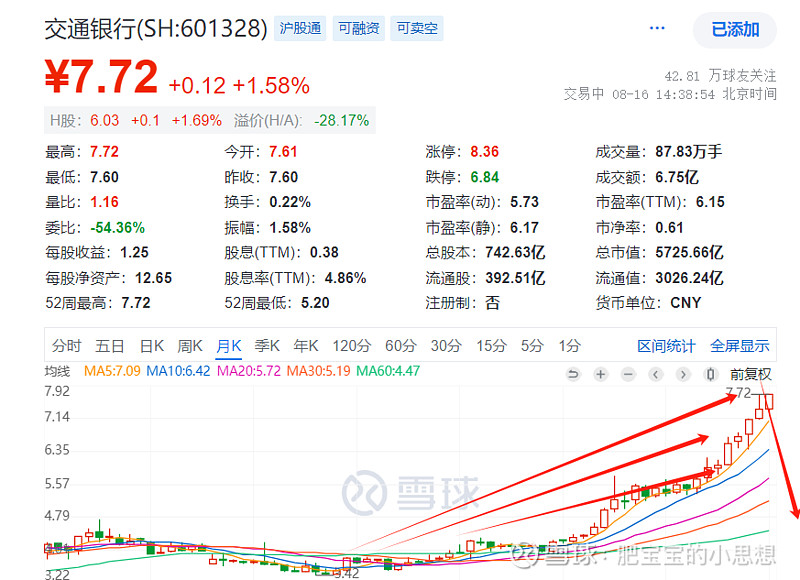Move chart right with the right chevron
The image size is (800, 580).
(683, 374)
